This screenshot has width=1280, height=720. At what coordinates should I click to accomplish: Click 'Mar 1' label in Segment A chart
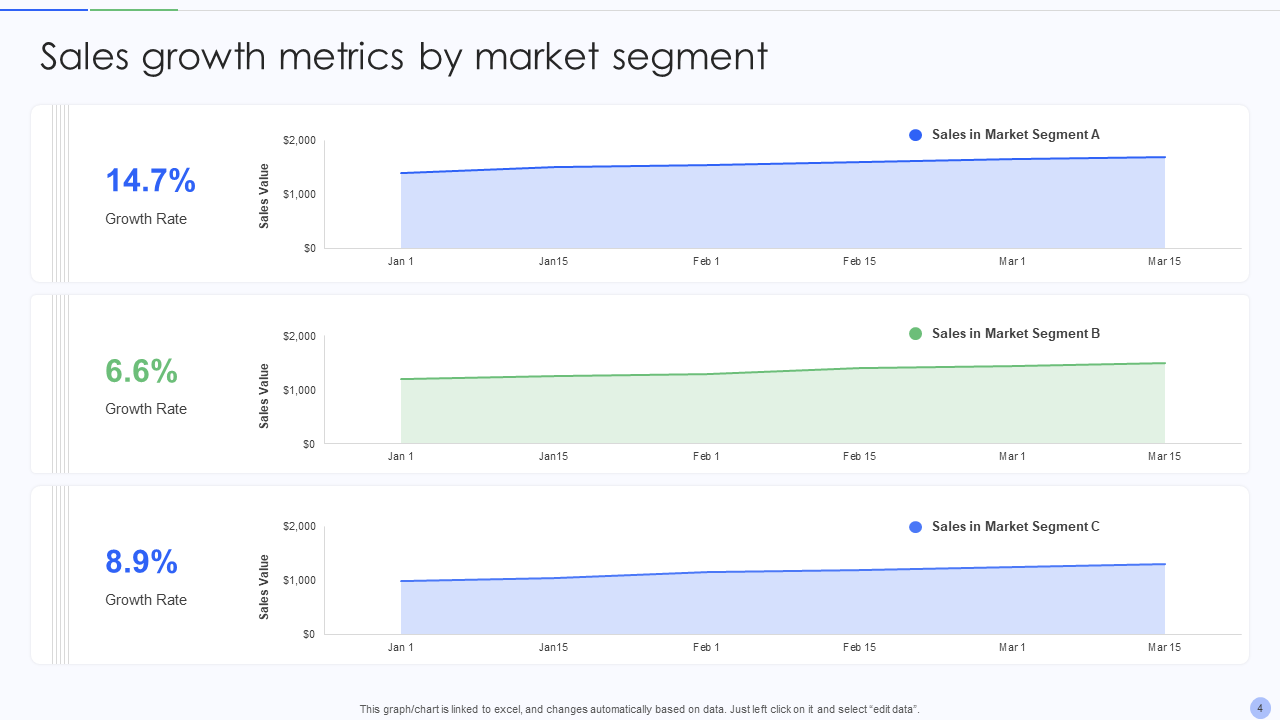1012,262
